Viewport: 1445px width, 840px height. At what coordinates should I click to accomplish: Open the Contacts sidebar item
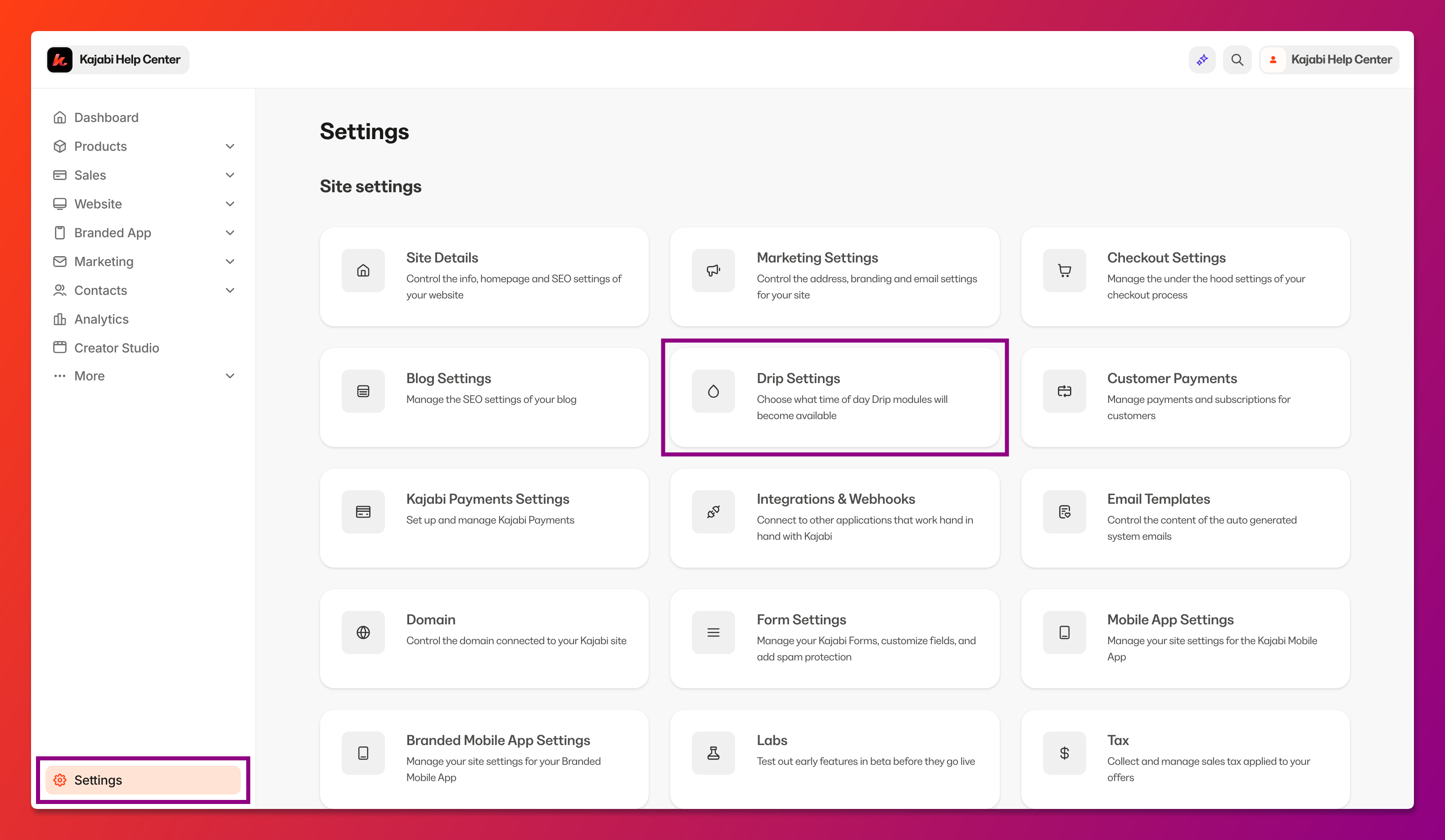point(143,290)
